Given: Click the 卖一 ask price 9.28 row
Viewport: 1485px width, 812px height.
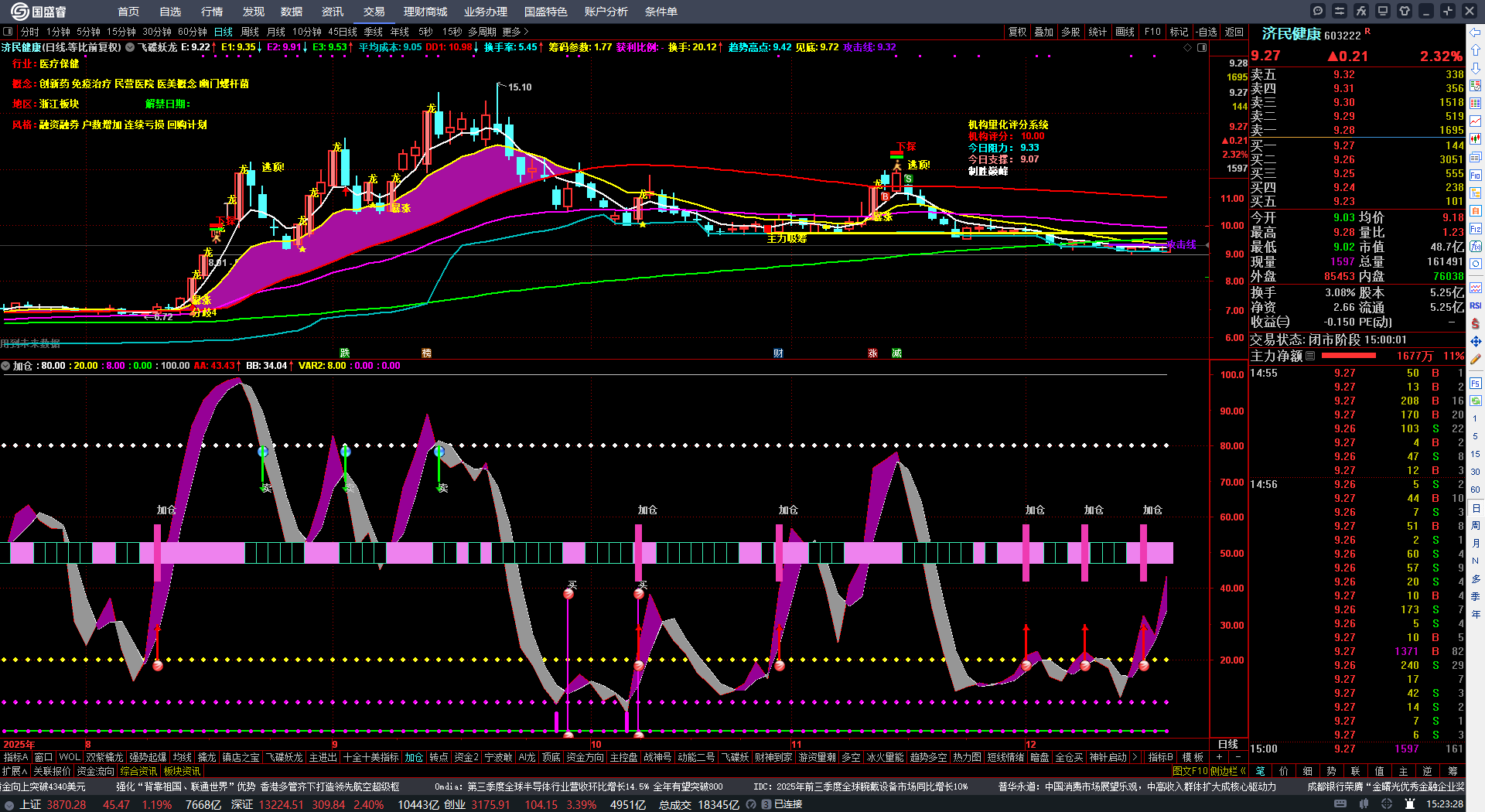Looking at the screenshot, I should point(1357,130).
